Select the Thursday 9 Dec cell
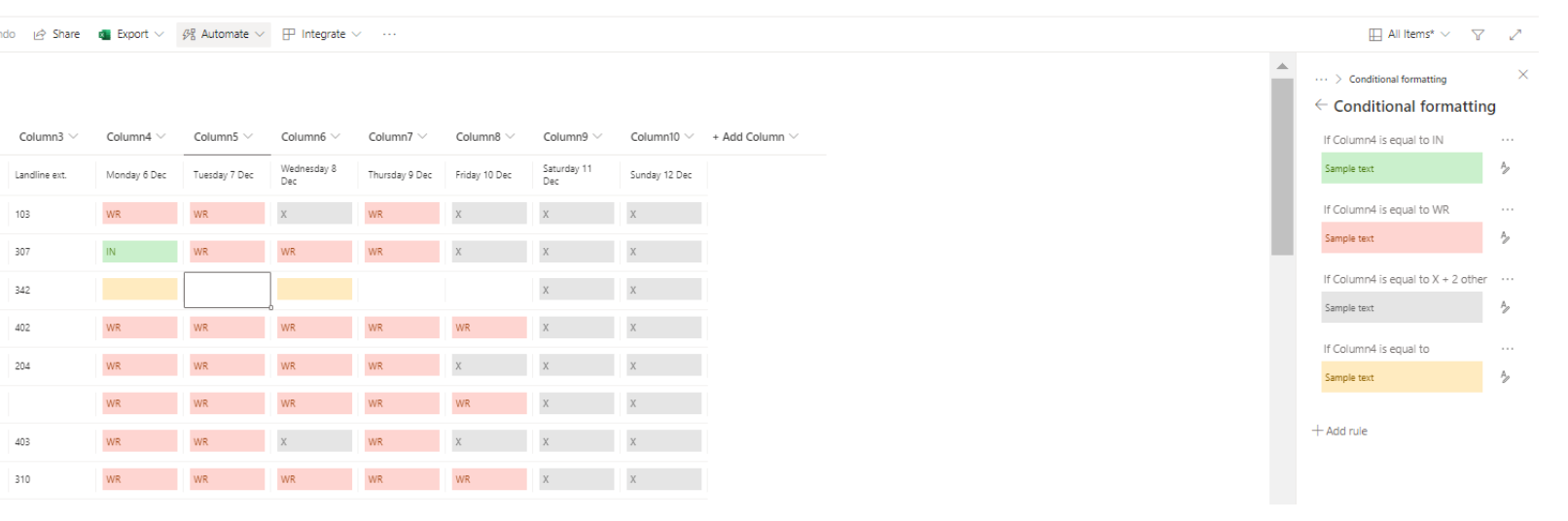This screenshot has width=1568, height=521. click(402, 175)
